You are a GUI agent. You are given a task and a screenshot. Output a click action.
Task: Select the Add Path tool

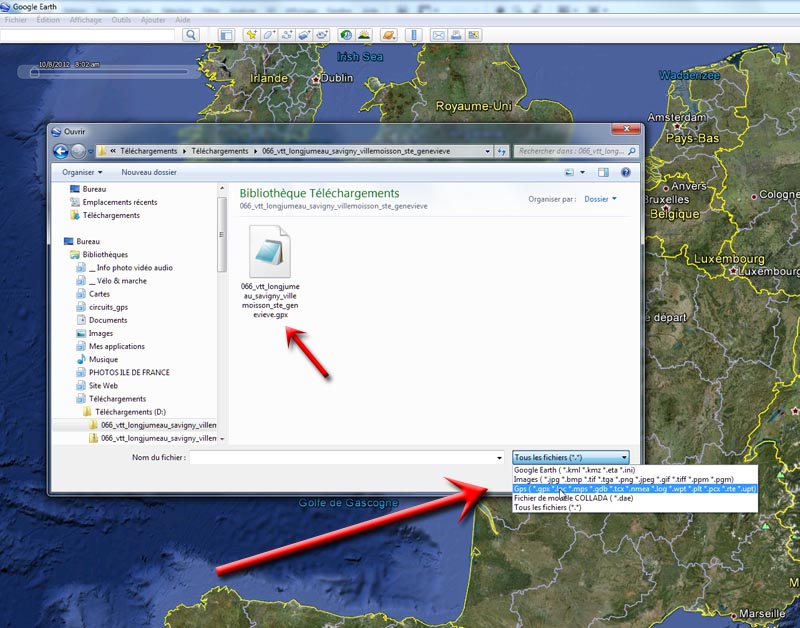click(287, 35)
